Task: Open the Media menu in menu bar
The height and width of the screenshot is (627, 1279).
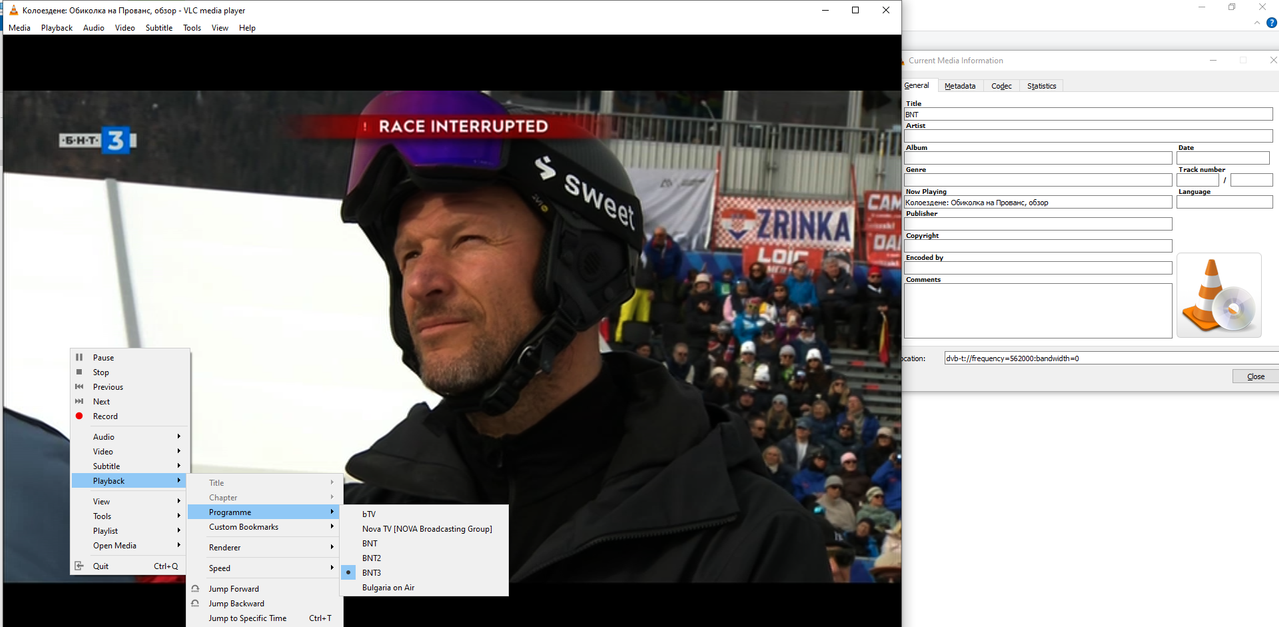Action: point(19,28)
